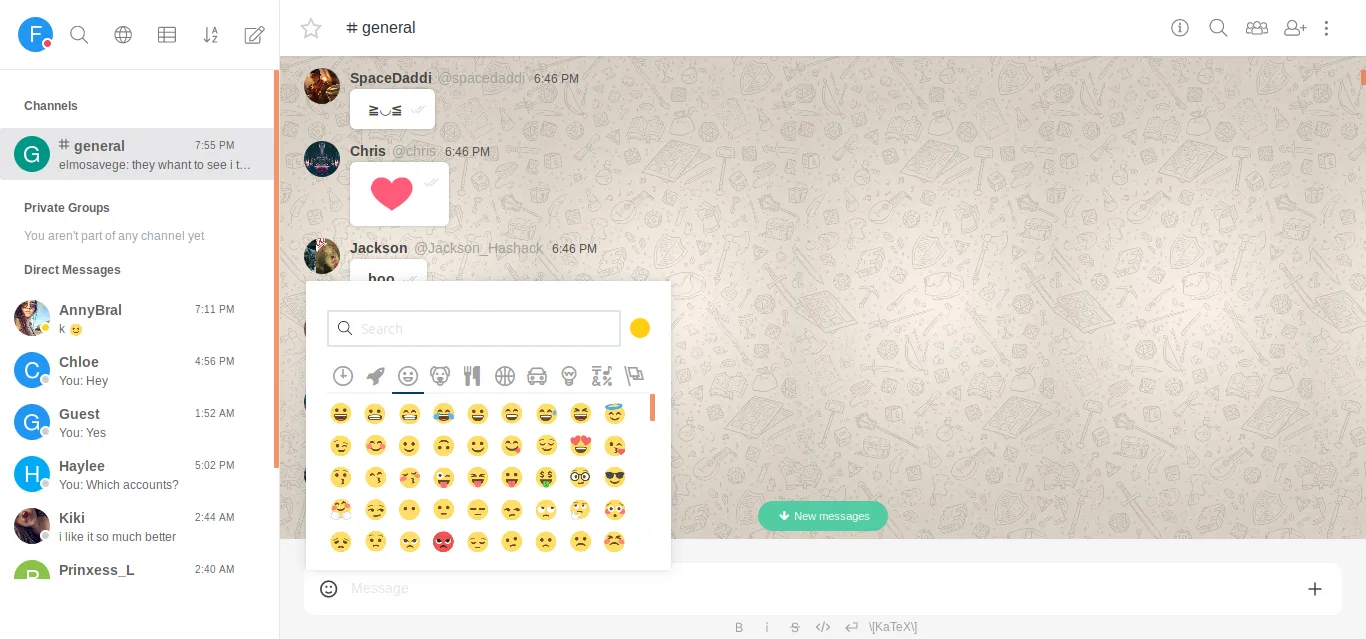1366x639 pixels.
Task: Insert the money-mouth emoji
Action: tap(546, 478)
